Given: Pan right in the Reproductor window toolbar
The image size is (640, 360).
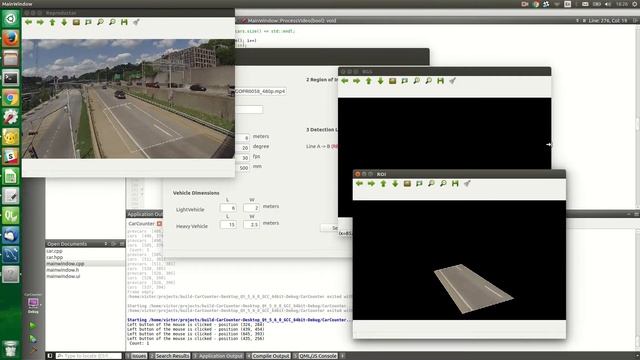Looking at the screenshot, I should point(40,22).
